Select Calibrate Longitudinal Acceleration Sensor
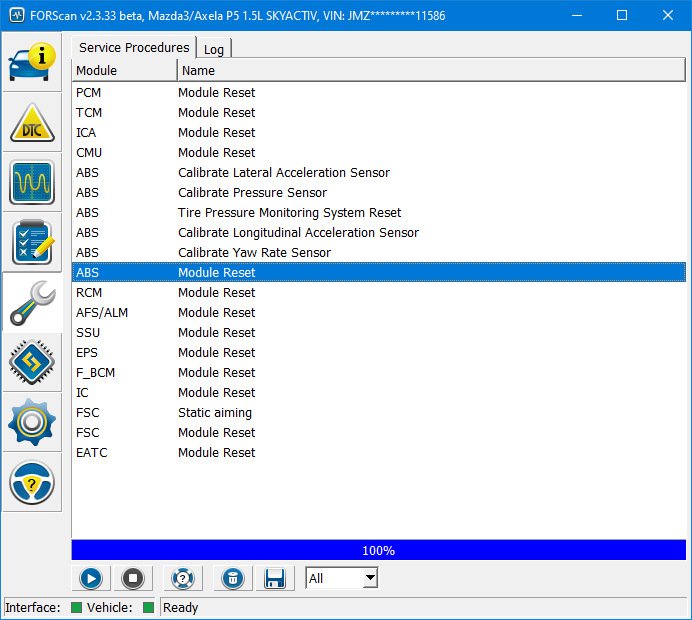The height and width of the screenshot is (620, 692). (379, 233)
